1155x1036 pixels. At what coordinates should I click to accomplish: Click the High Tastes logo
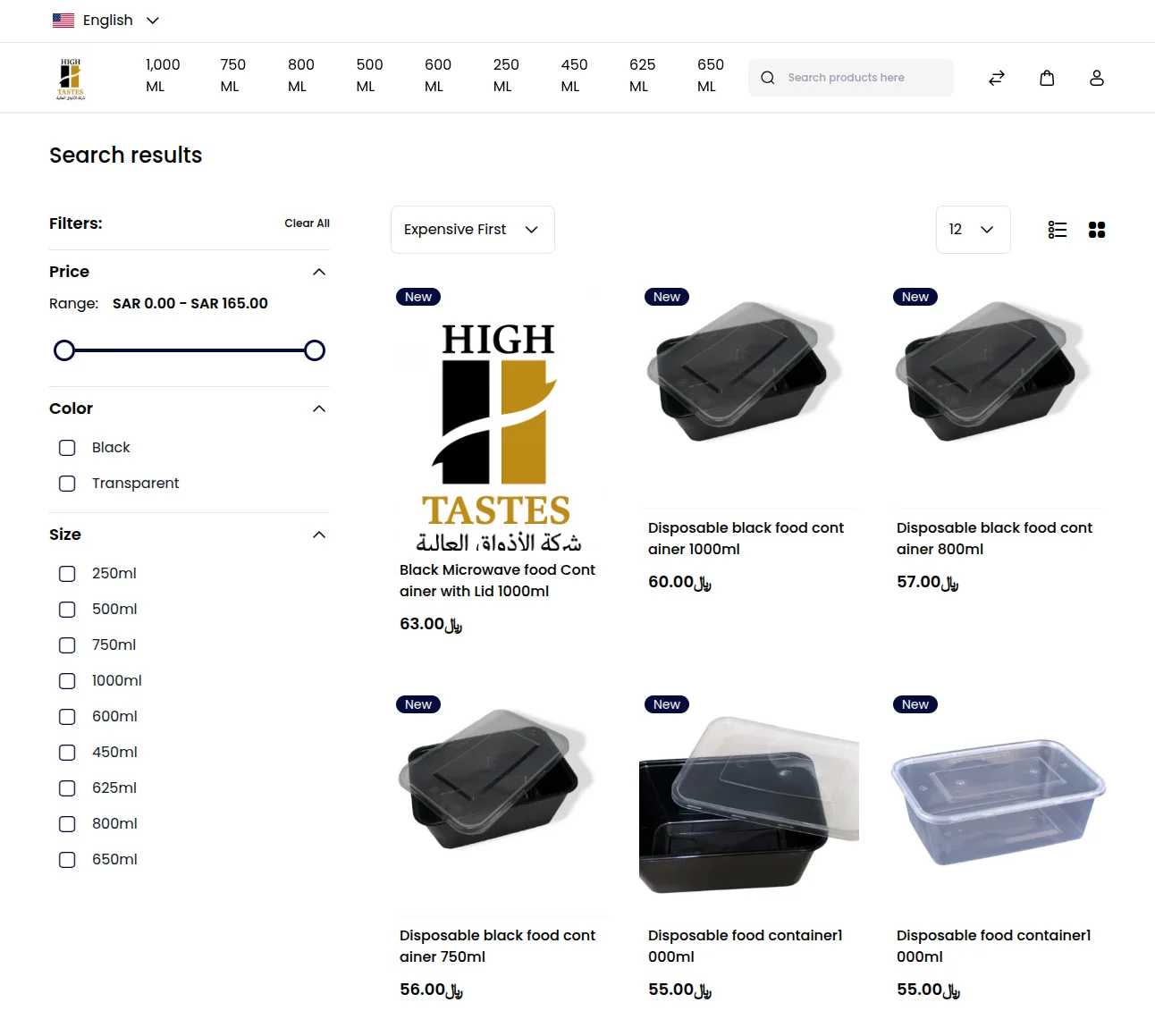[x=71, y=77]
